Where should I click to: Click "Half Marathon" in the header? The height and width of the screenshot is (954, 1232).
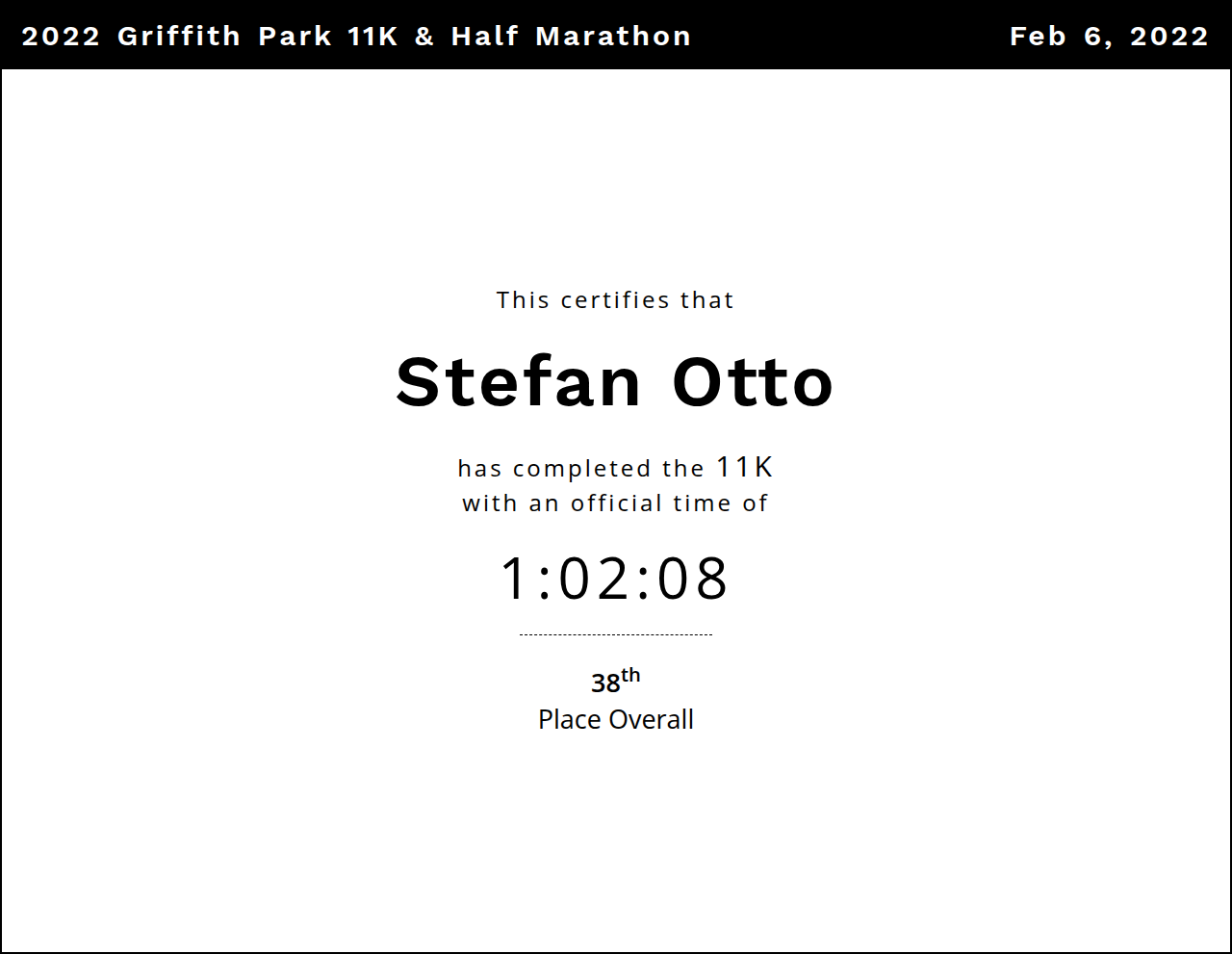click(571, 37)
